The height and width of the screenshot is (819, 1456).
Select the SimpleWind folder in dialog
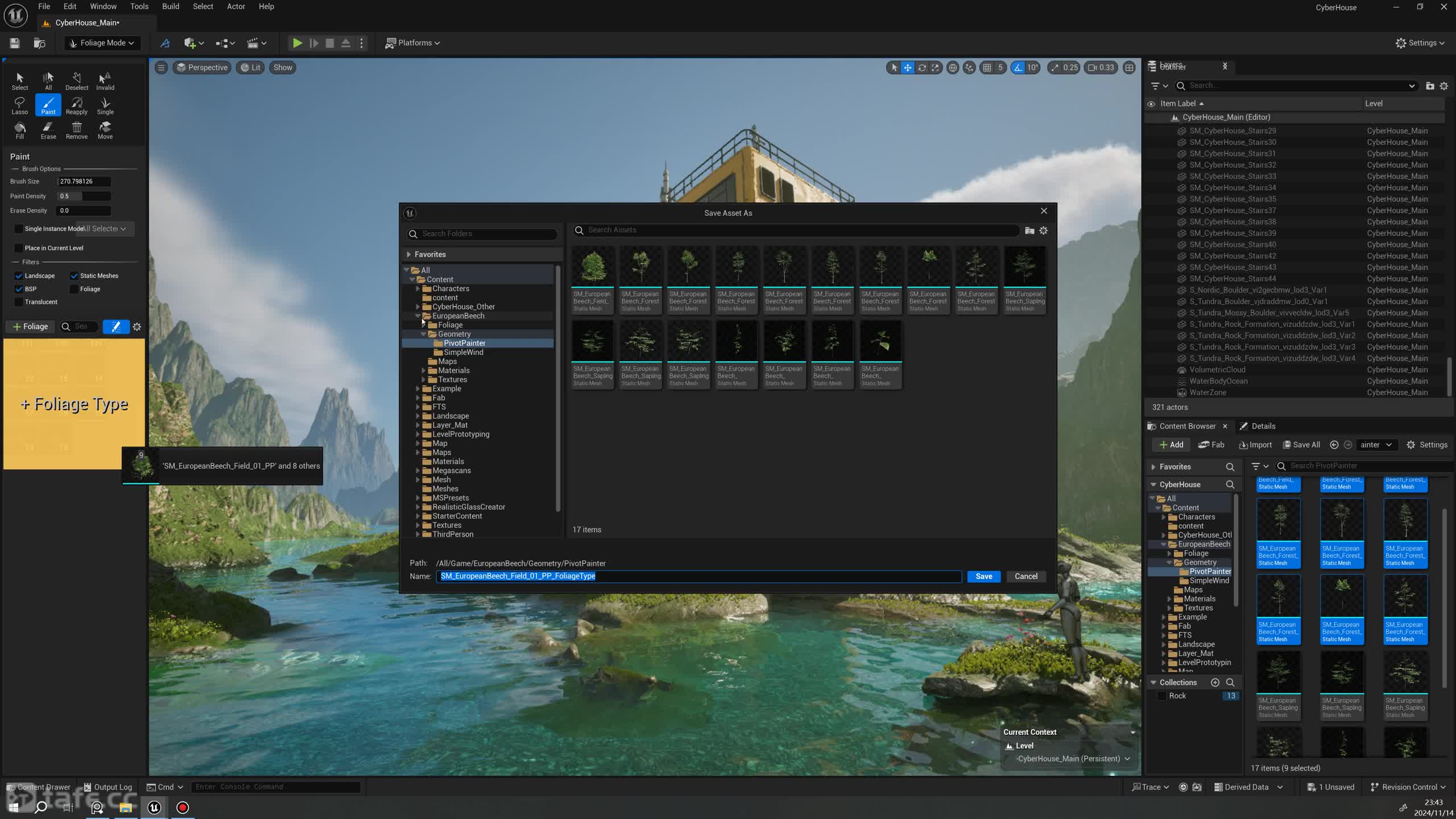[x=463, y=352]
